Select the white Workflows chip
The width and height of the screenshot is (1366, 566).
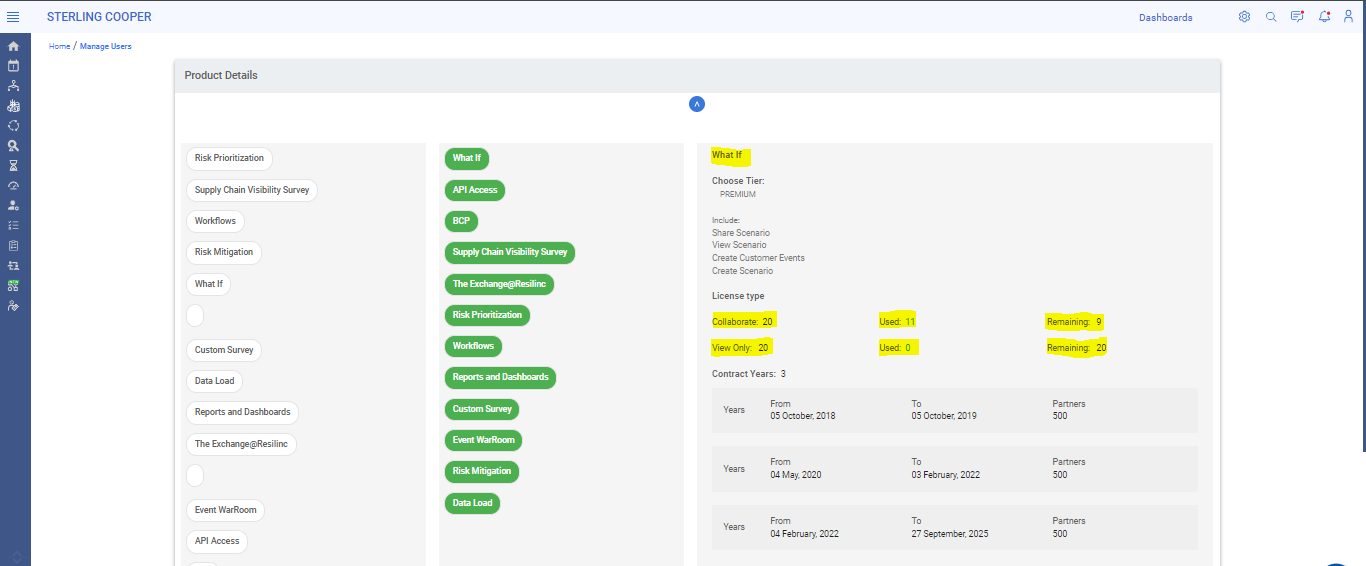click(x=215, y=221)
